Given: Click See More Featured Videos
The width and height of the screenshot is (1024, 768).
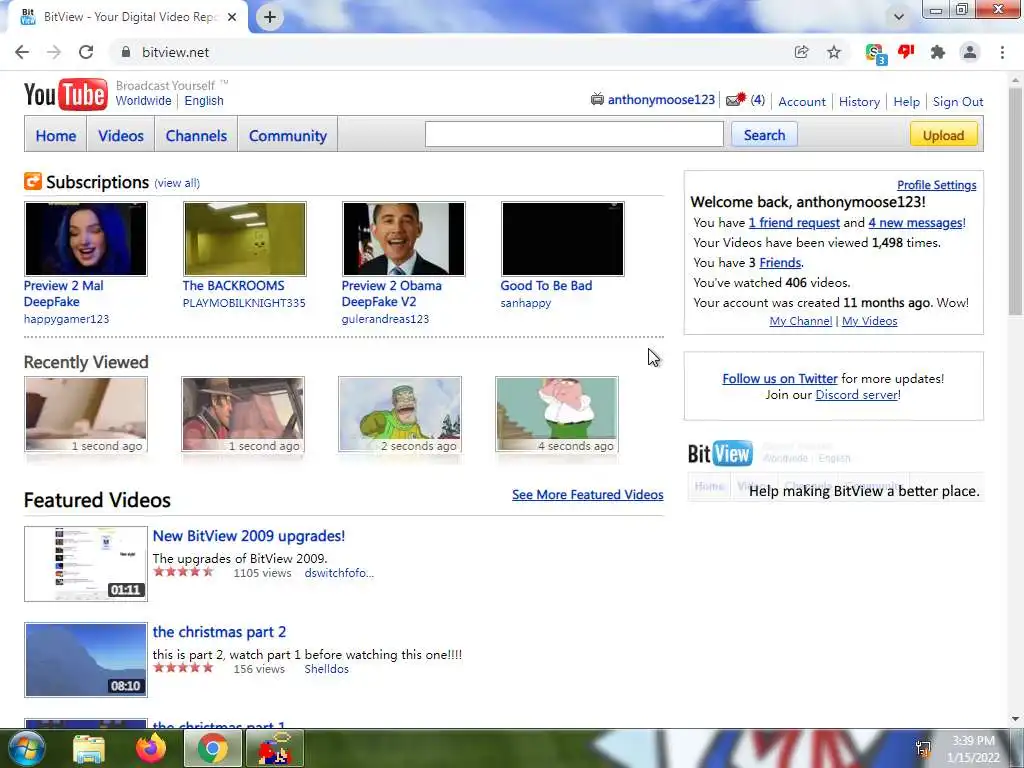Looking at the screenshot, I should [x=588, y=494].
